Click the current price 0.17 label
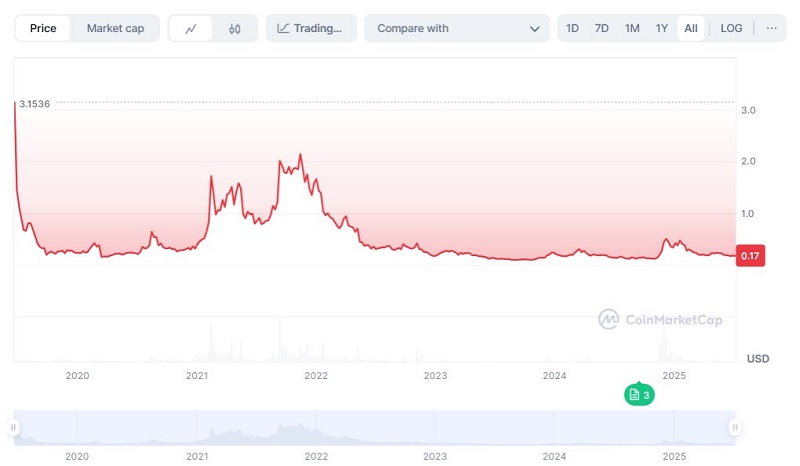 [x=749, y=256]
